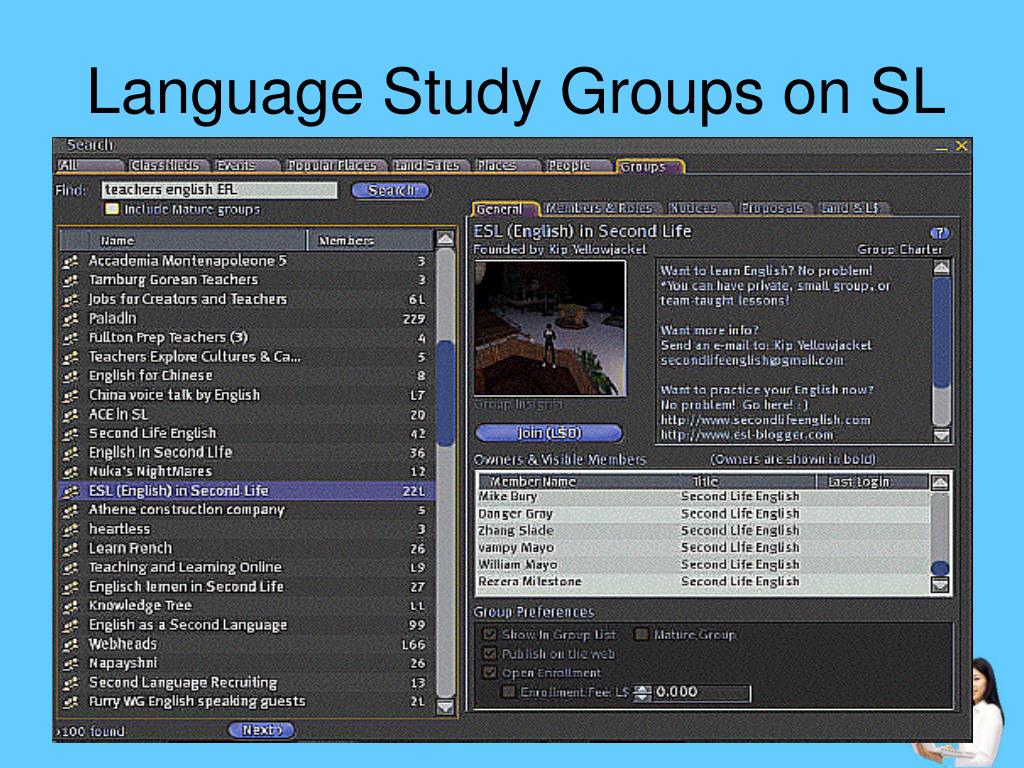Sort members by Member Name column
Screen dimensions: 1024x768
[x=579, y=482]
